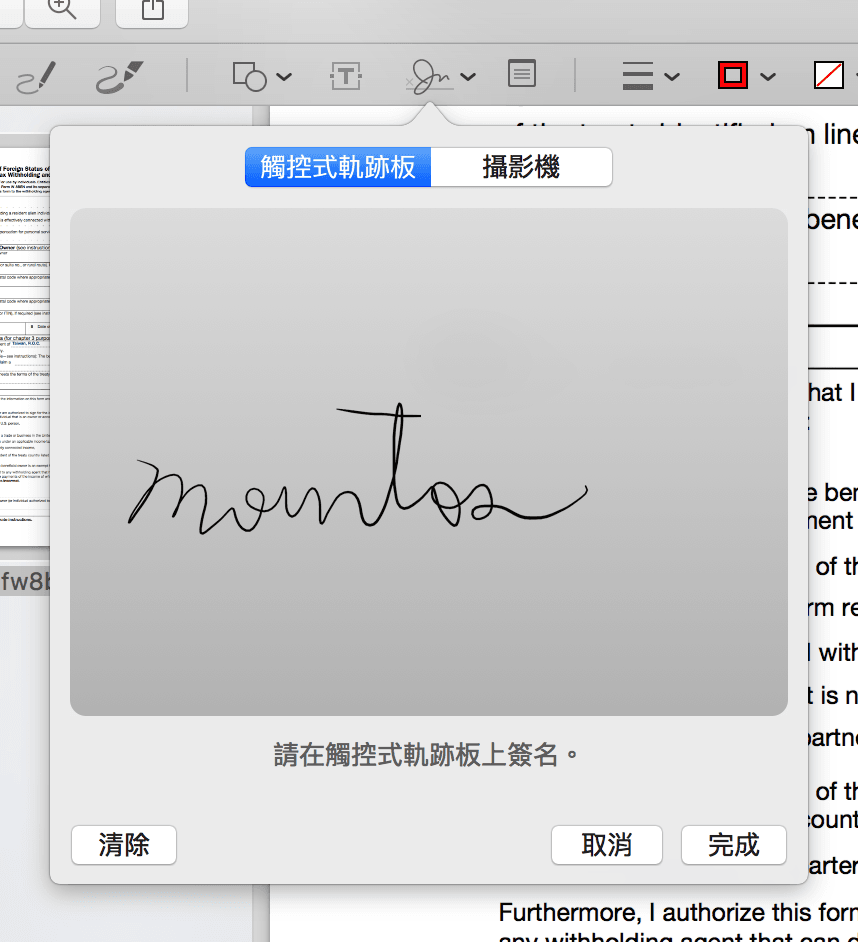Click the 請在觸控式軌跡板上簽名 instruction text

425,755
